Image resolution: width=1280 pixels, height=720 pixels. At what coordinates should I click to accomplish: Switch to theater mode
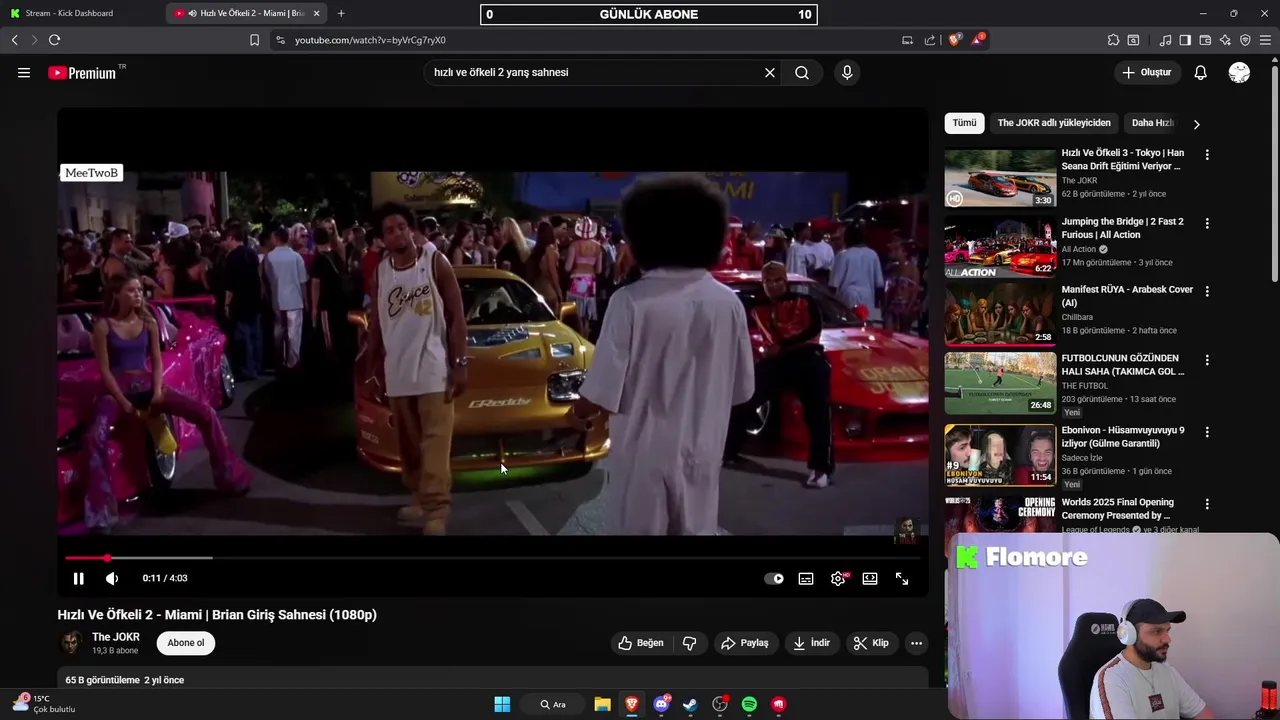point(870,578)
